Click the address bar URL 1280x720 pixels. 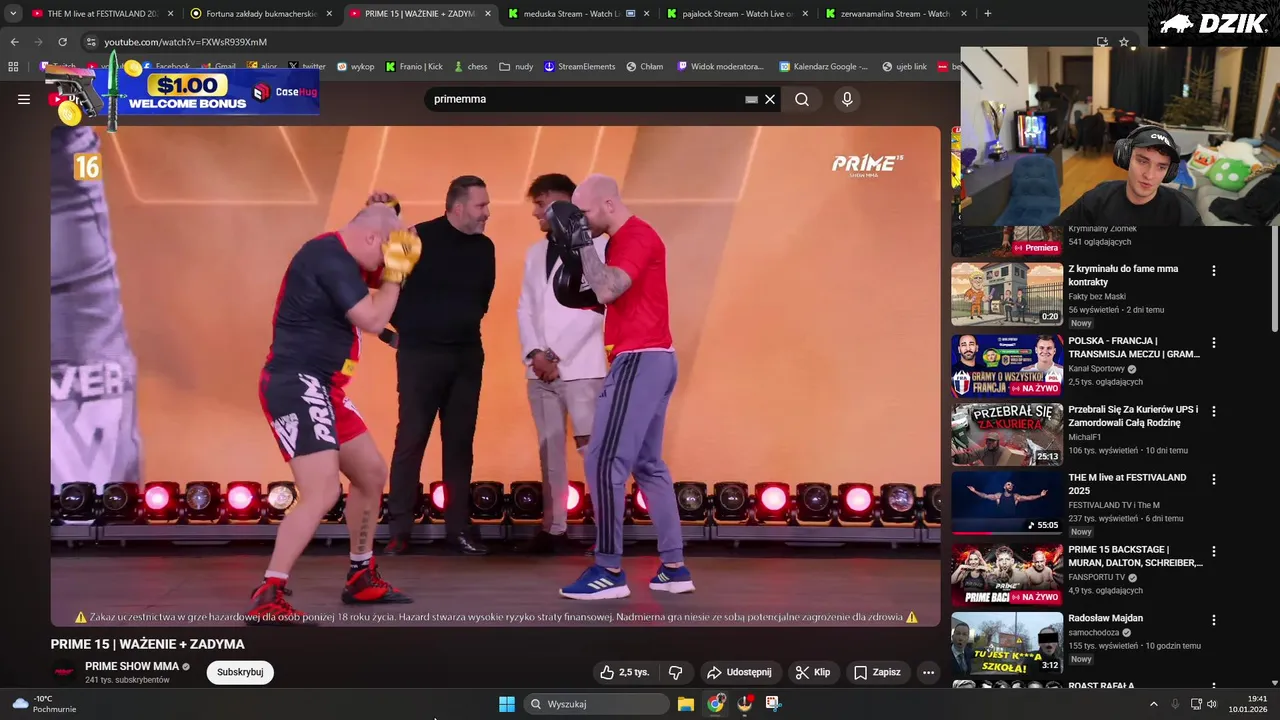click(185, 42)
